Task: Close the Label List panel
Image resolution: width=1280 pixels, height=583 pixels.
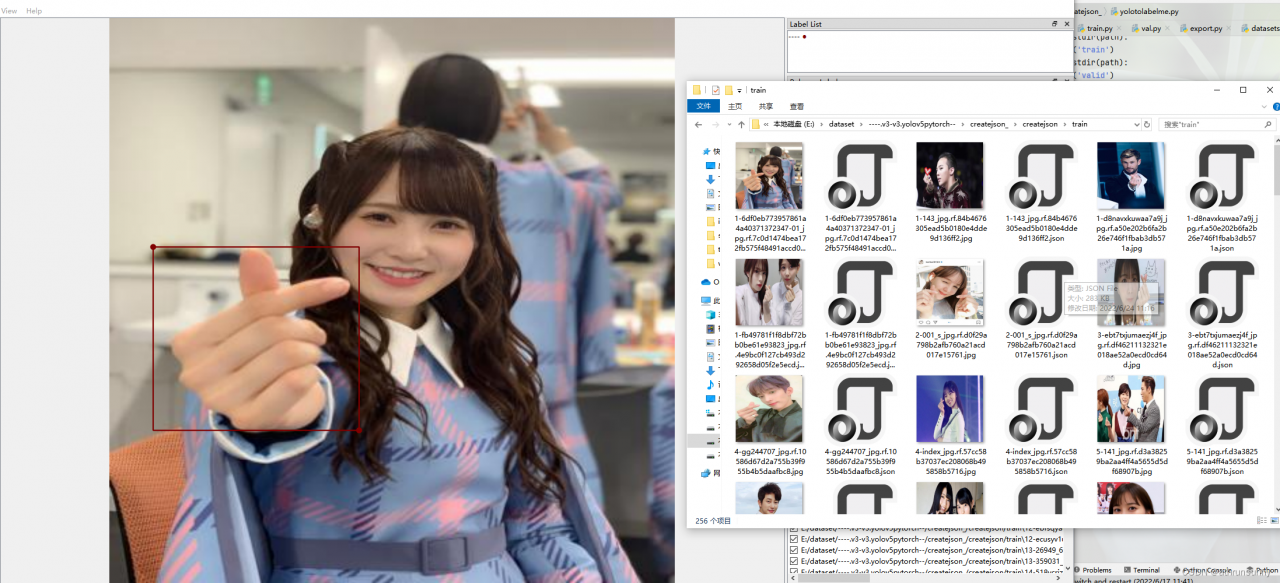Action: point(1066,24)
